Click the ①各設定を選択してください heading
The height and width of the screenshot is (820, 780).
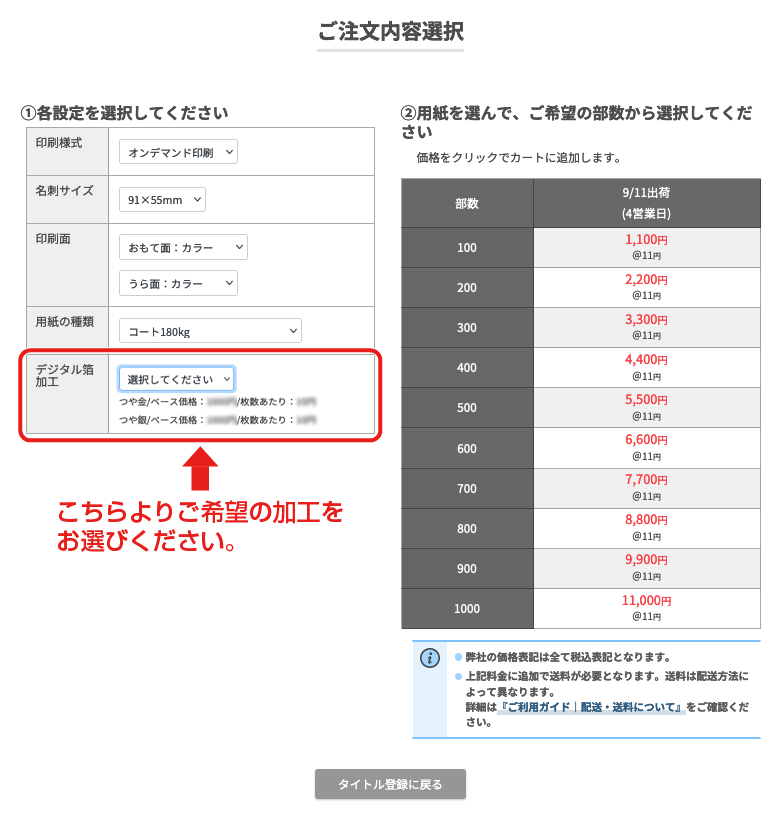click(124, 112)
